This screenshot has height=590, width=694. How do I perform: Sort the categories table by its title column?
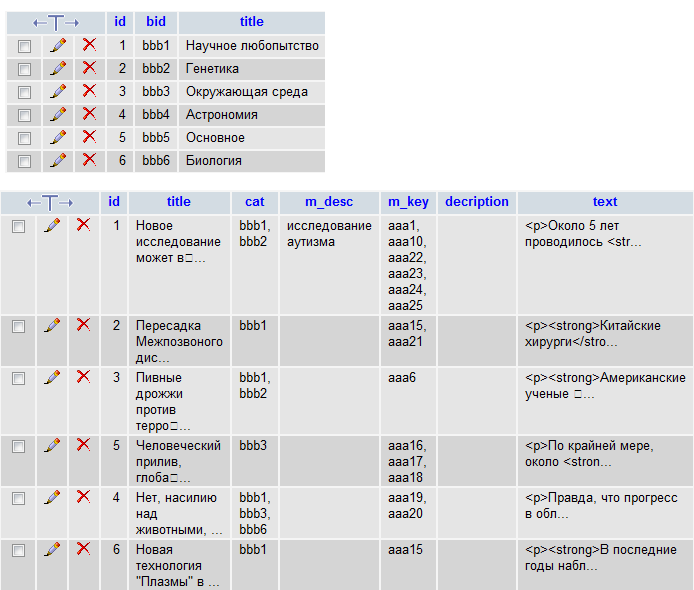(x=251, y=22)
